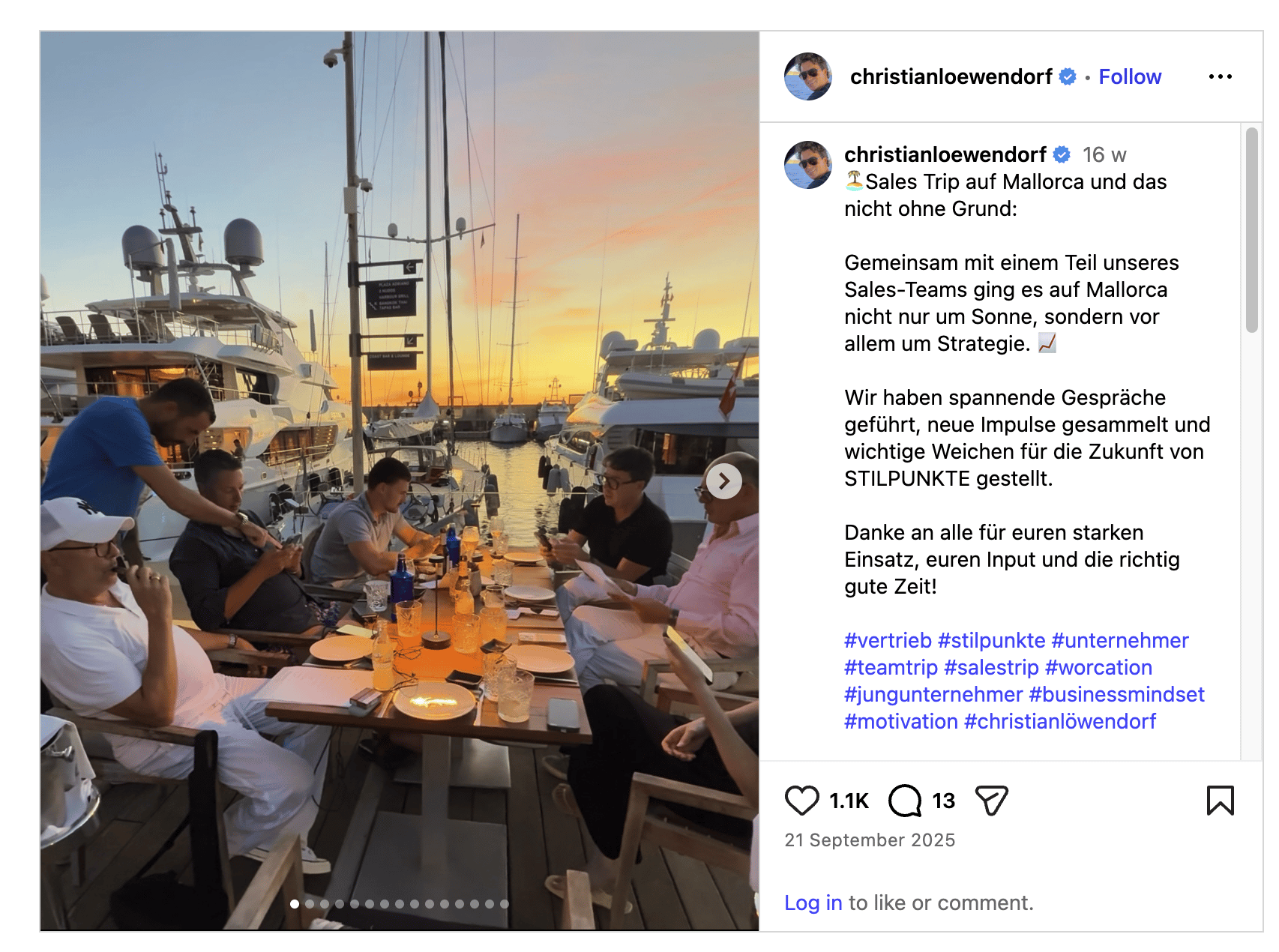Open the Log in link
1279x952 pixels.
(813, 903)
